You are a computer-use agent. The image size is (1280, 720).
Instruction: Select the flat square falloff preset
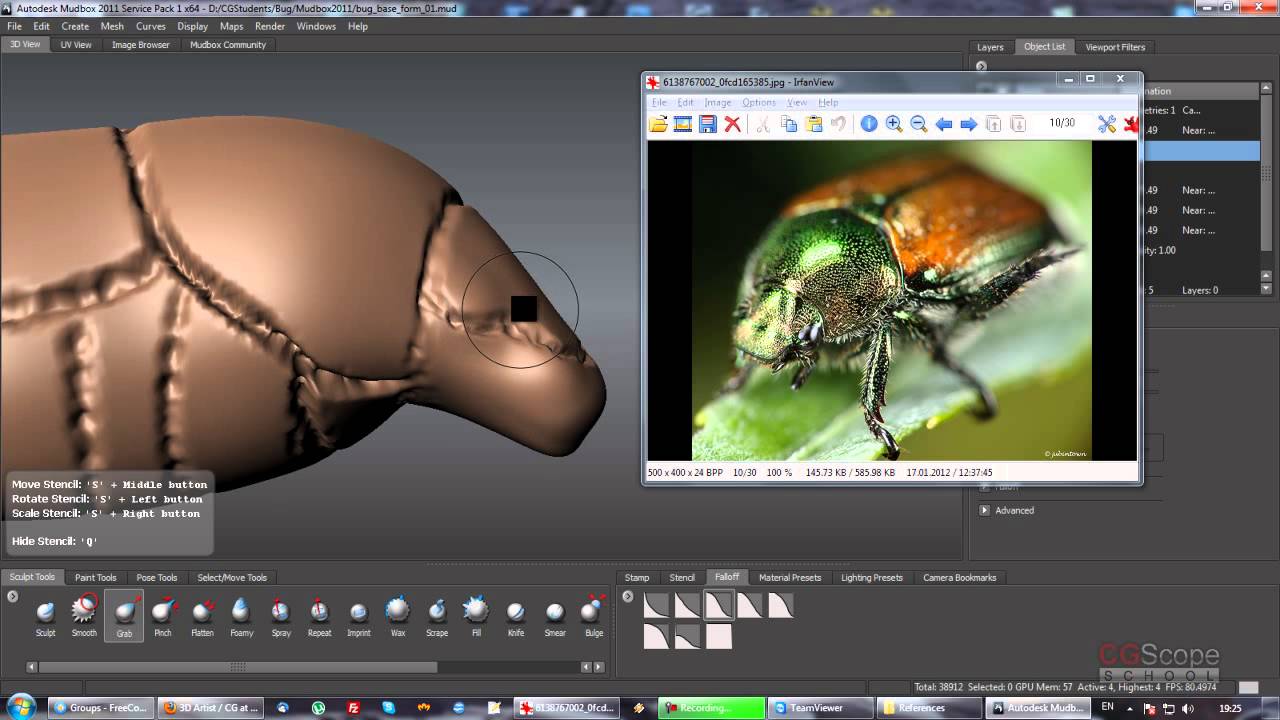point(719,637)
